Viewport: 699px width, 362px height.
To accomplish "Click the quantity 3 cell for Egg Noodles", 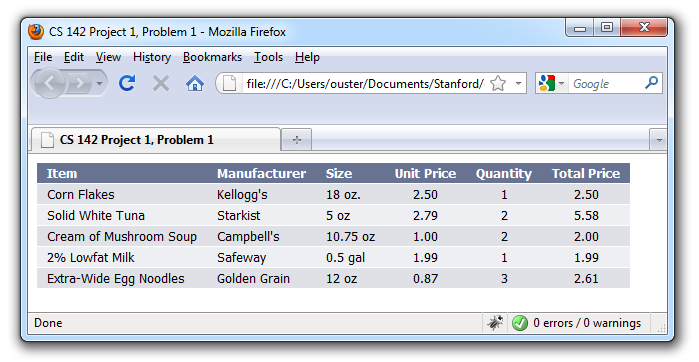I will click(x=504, y=278).
